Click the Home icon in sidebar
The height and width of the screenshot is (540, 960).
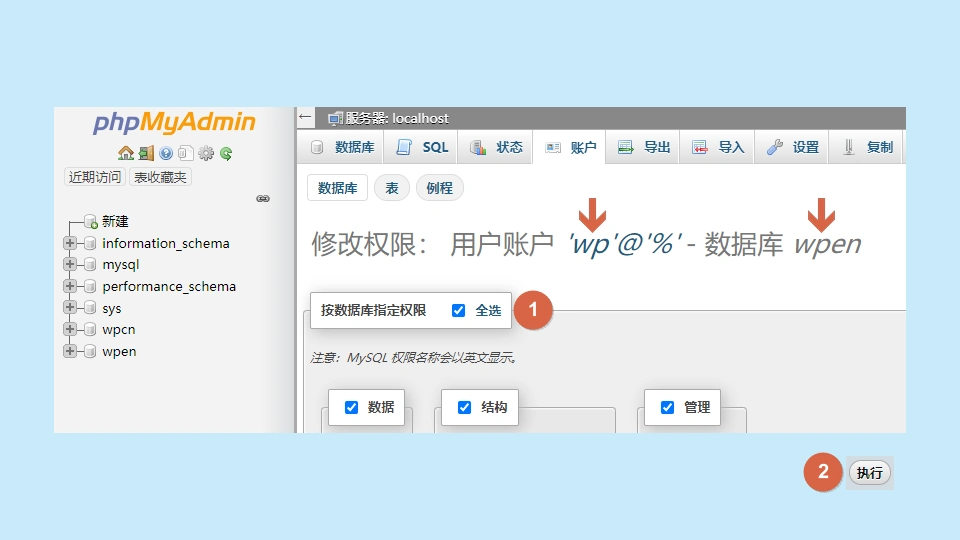click(125, 153)
